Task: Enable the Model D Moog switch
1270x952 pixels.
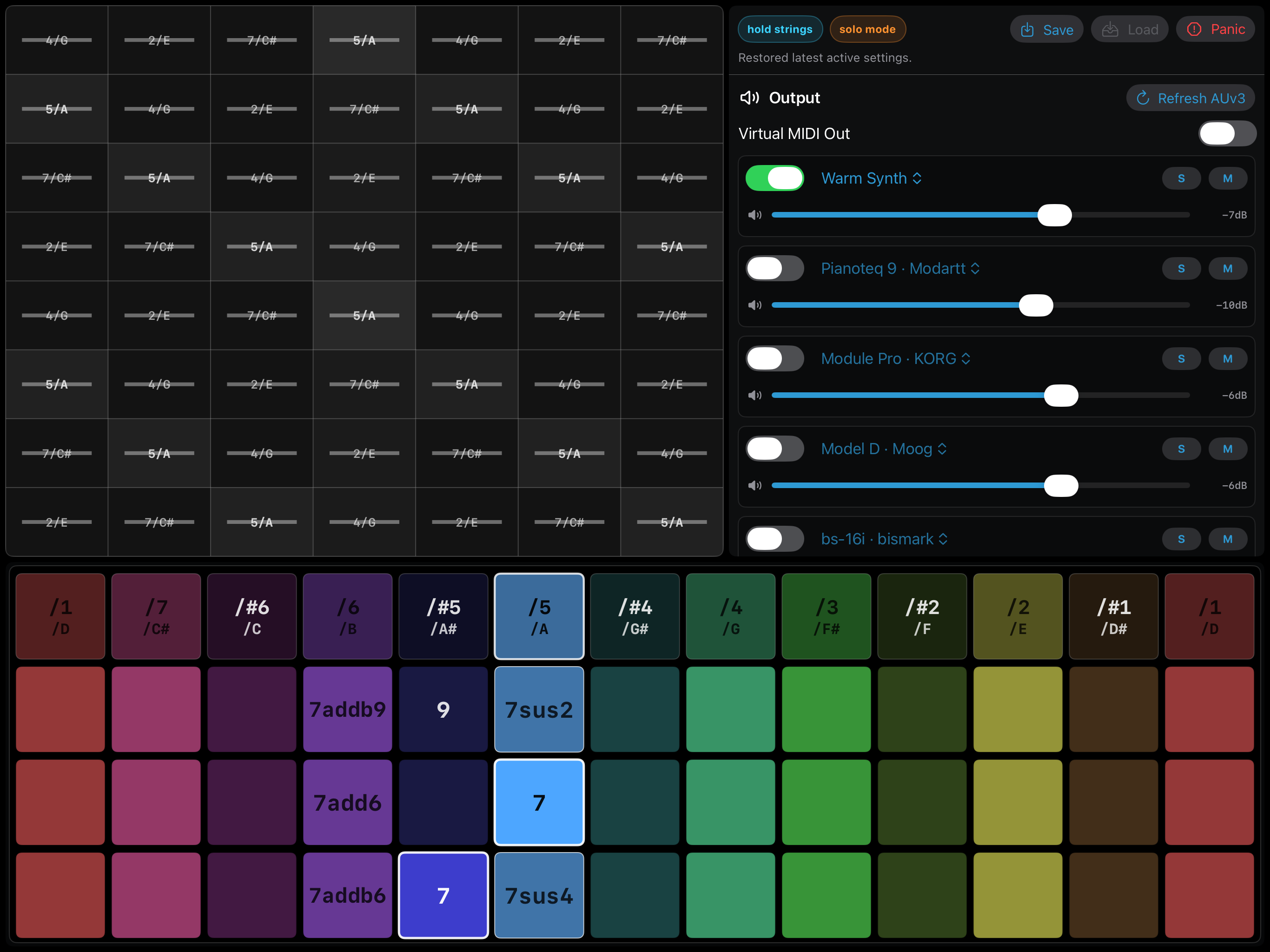Action: click(x=774, y=449)
